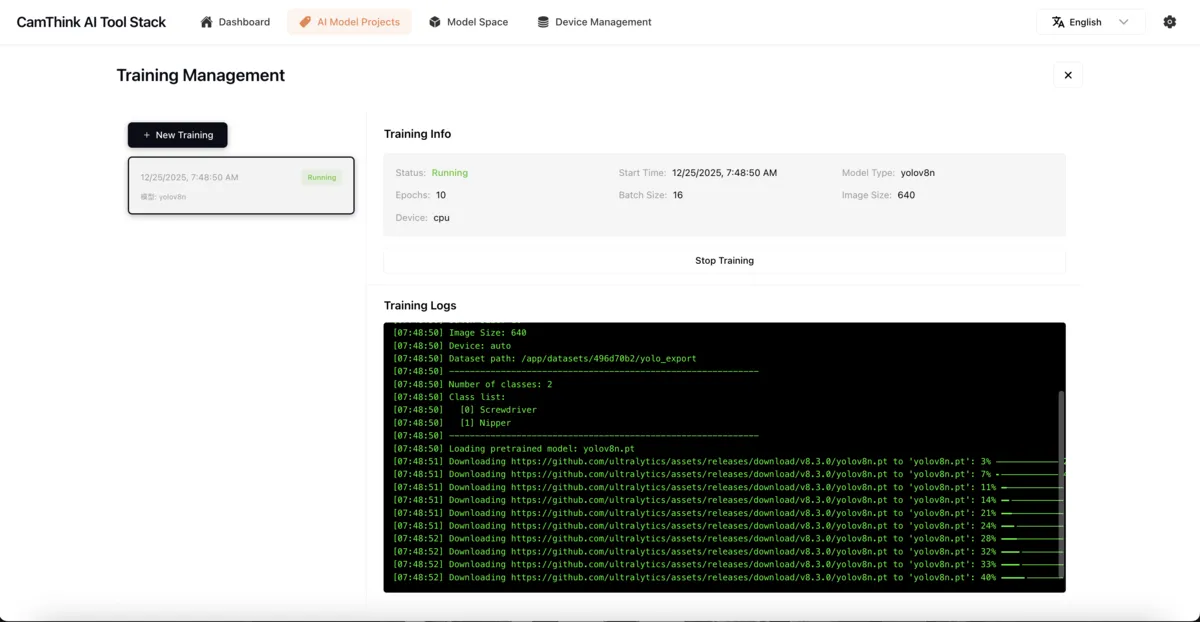This screenshot has width=1200, height=622.
Task: Click the Image Size value 640
Action: coord(906,195)
